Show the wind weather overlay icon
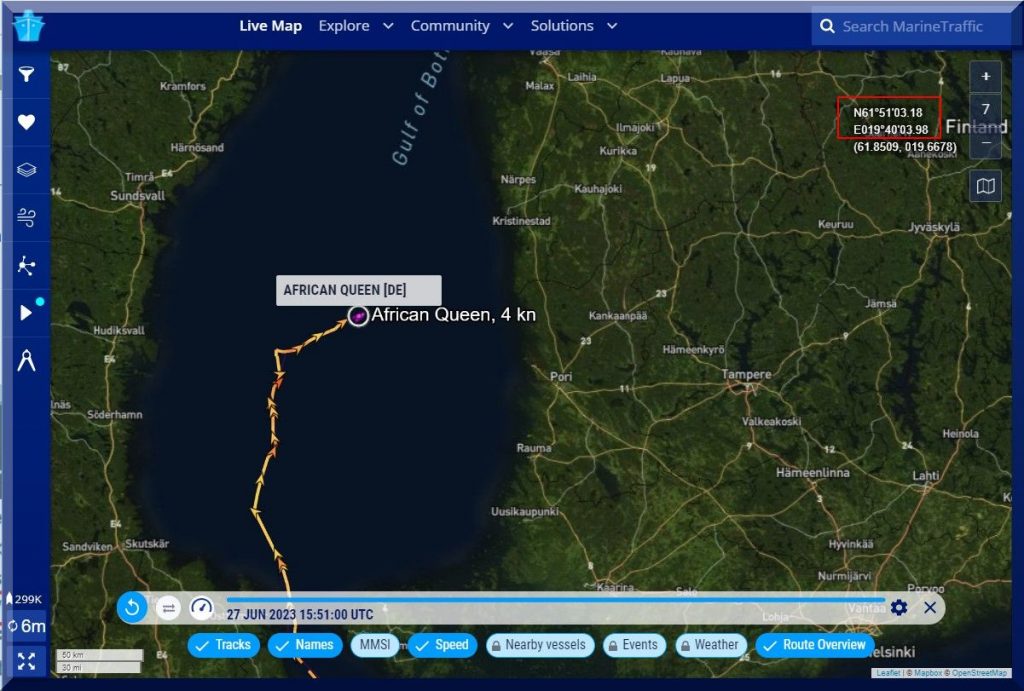1024x691 pixels. pyautogui.click(x=27, y=217)
